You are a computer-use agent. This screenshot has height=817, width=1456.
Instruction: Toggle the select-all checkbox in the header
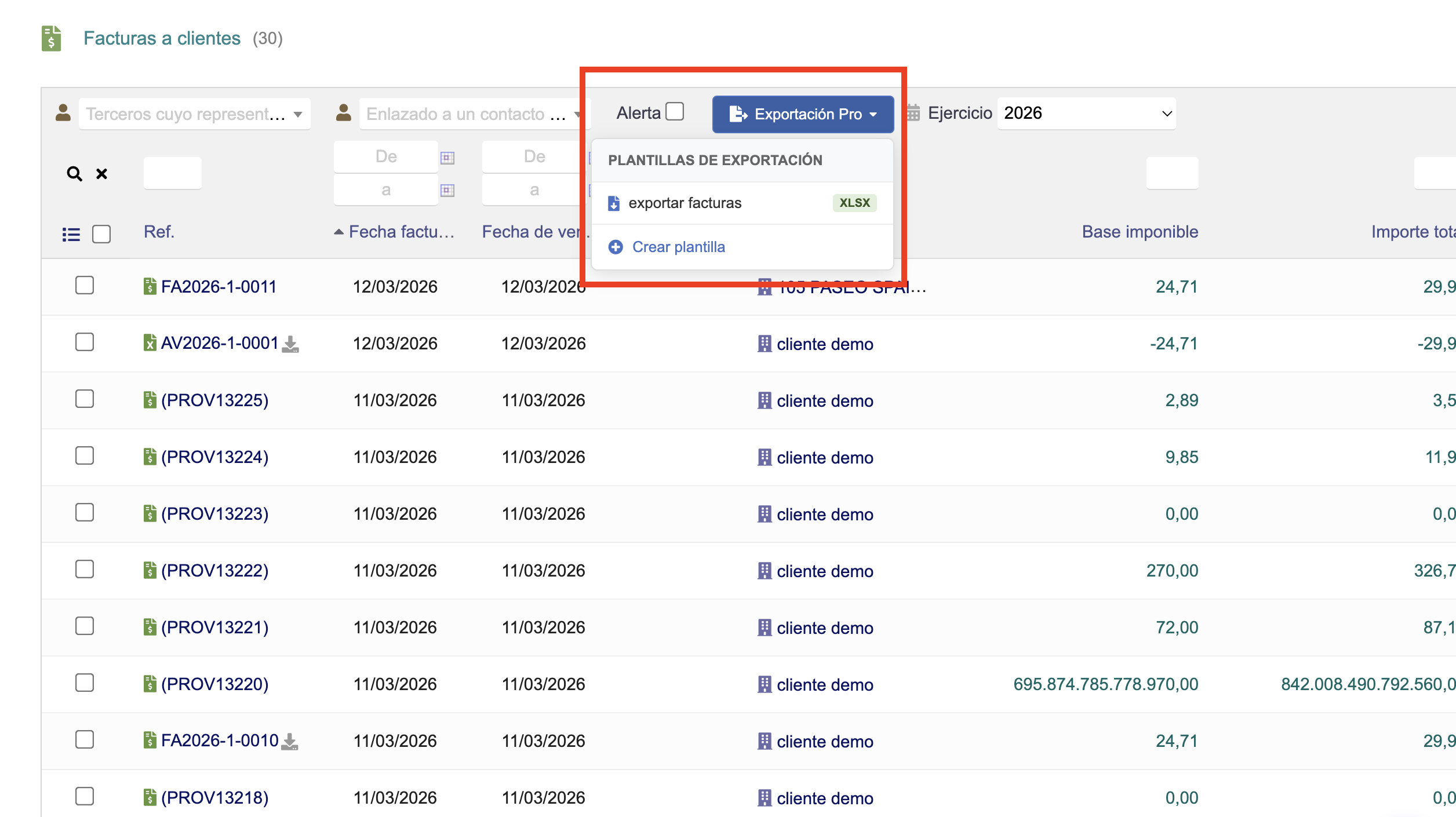tap(101, 234)
